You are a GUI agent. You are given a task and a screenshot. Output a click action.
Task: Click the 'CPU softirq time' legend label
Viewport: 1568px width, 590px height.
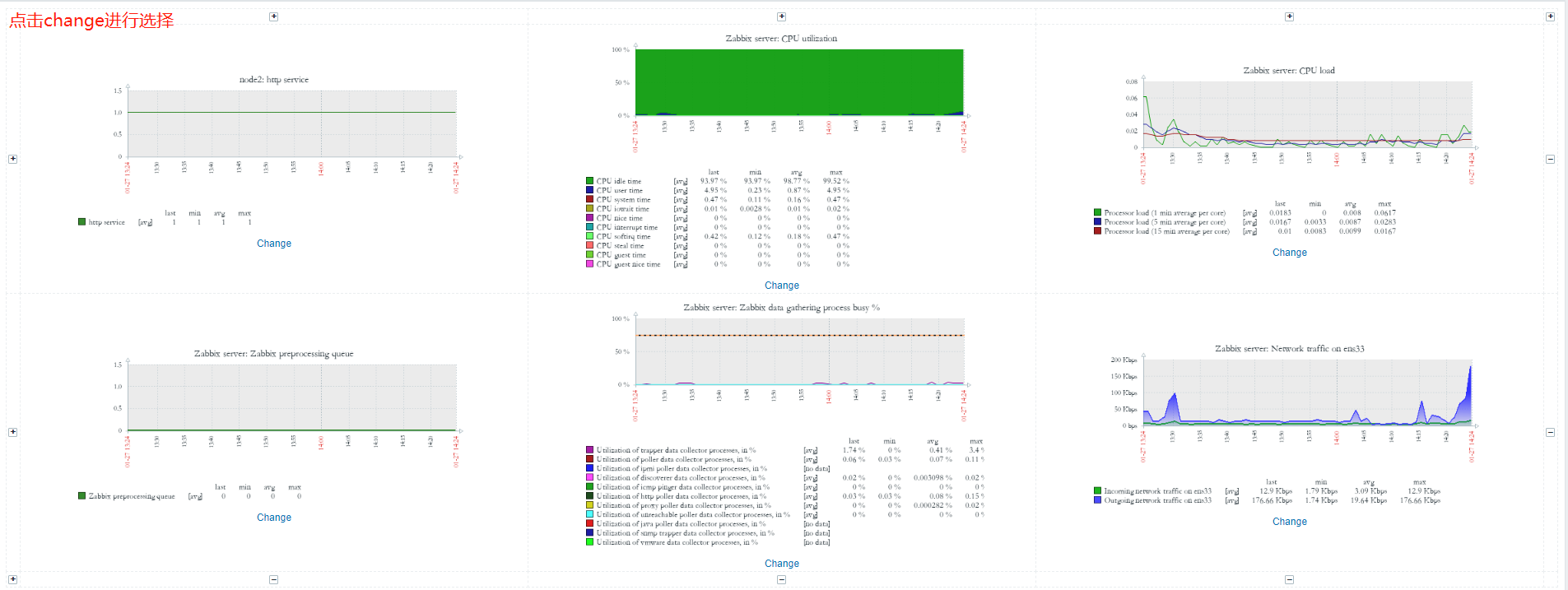pos(623,236)
